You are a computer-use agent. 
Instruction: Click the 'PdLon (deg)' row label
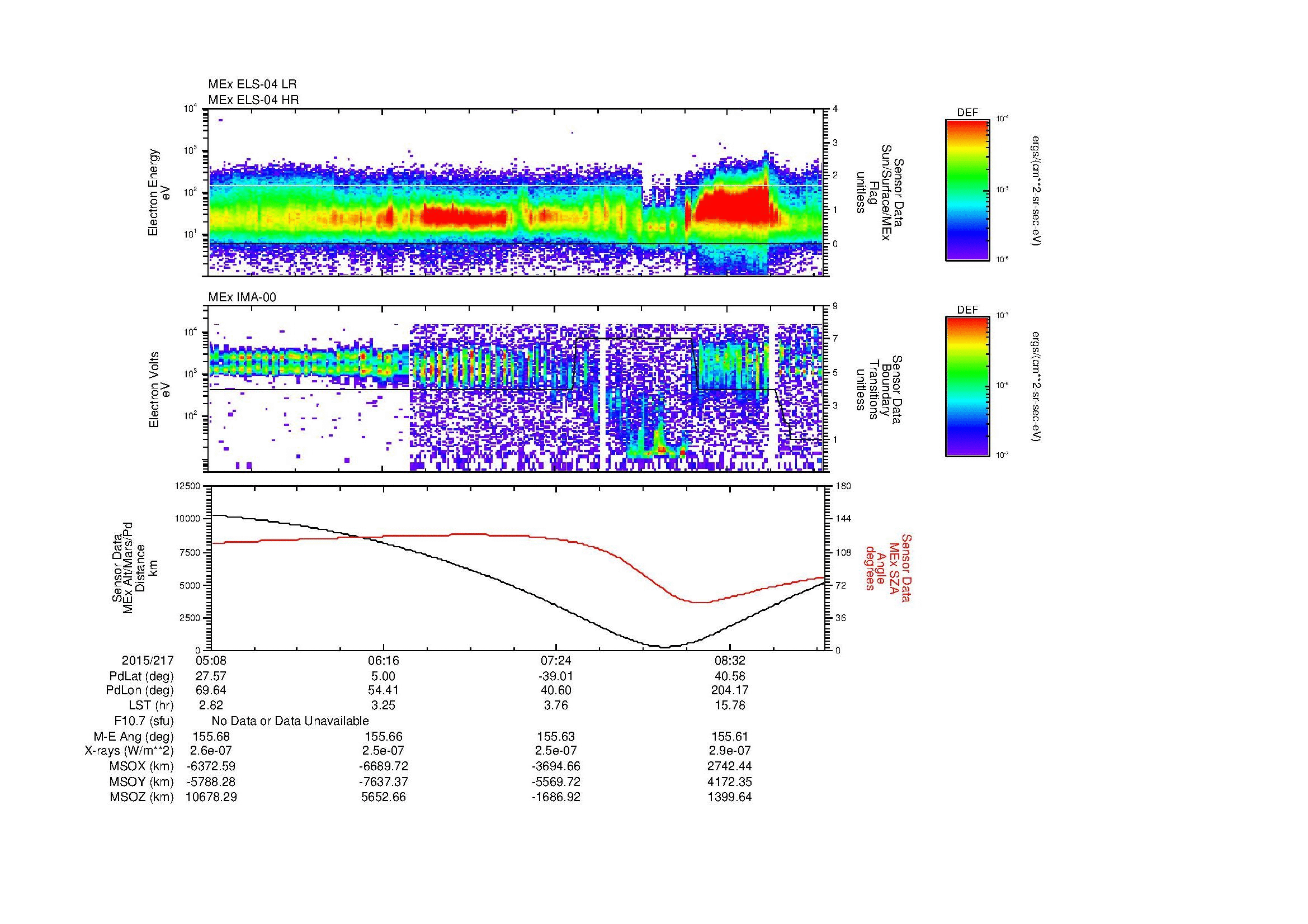click(140, 690)
